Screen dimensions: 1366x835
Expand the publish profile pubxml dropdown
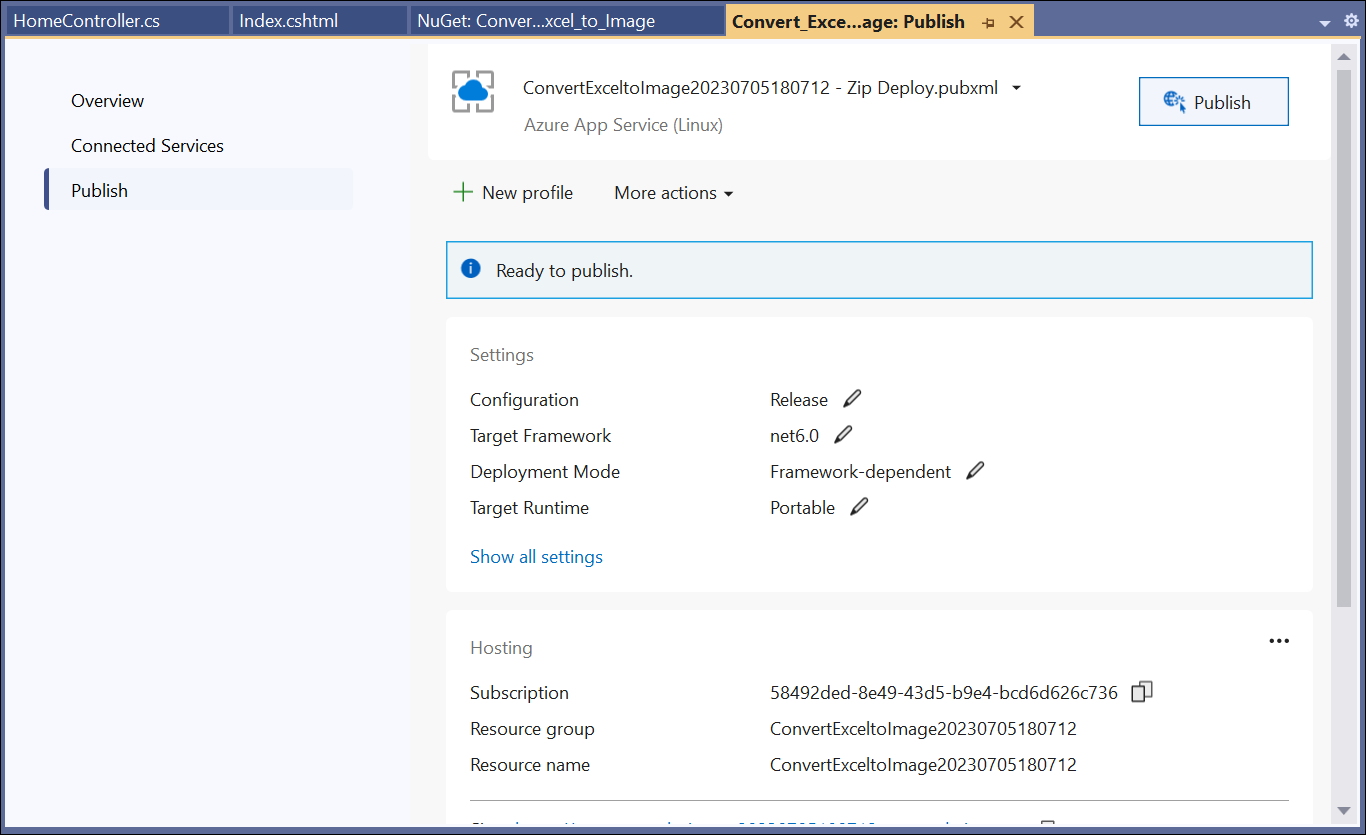click(1016, 88)
